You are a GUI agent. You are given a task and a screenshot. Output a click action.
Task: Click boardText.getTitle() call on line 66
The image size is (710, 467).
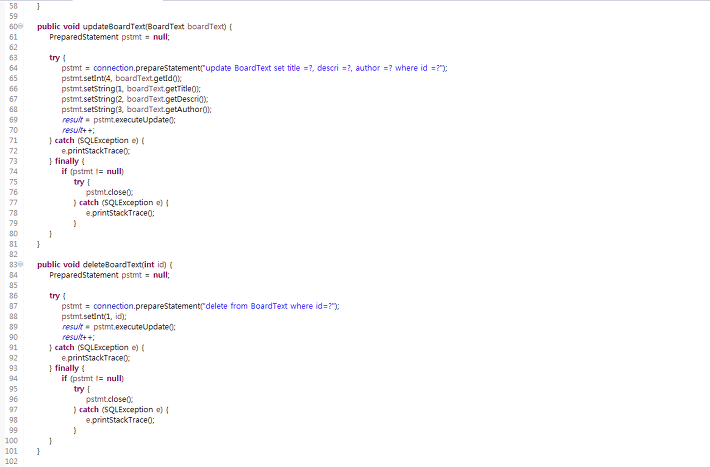[x=163, y=89]
